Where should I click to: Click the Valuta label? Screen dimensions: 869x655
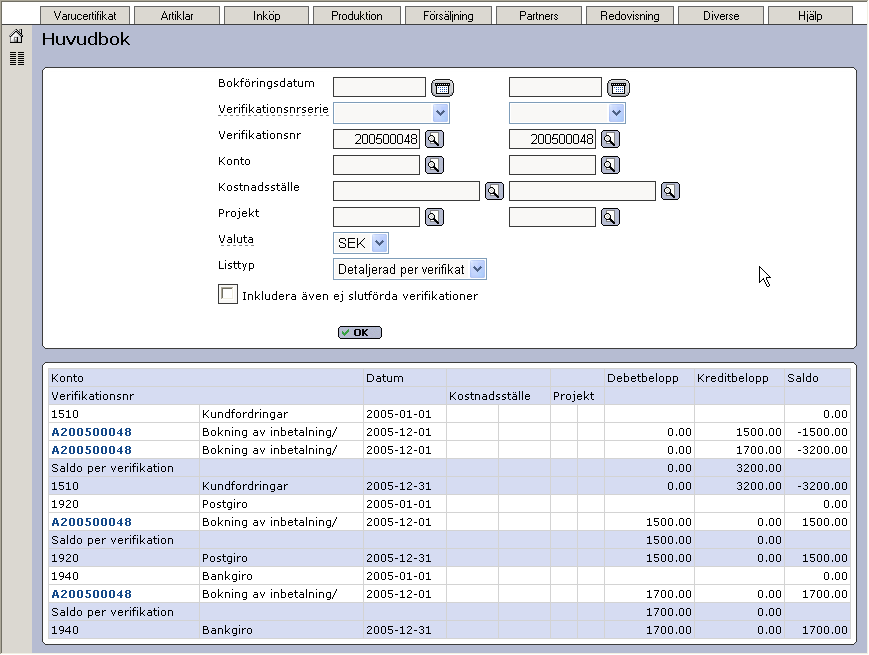point(236,239)
